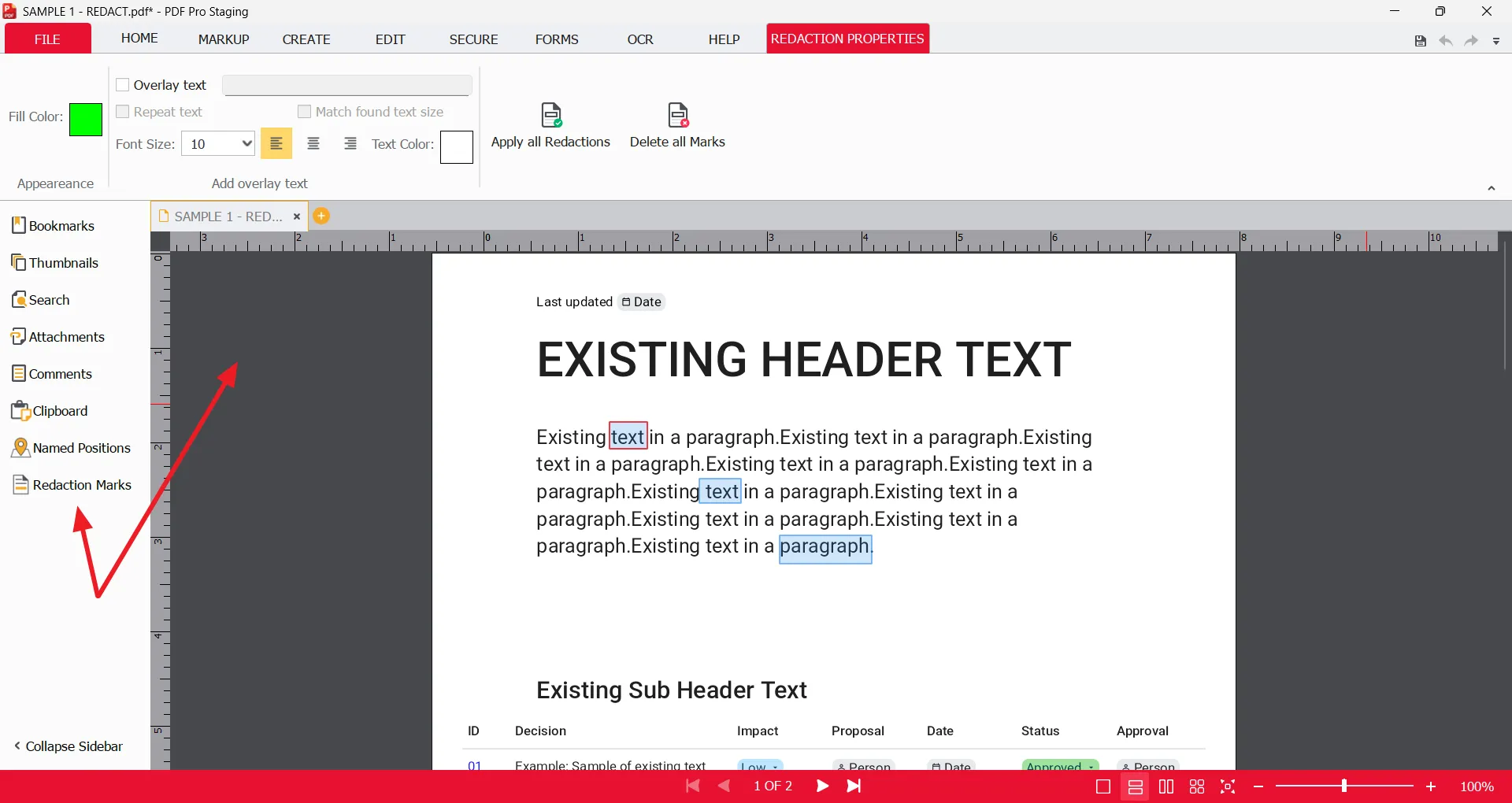
Task: Align overlay text center
Action: (x=313, y=143)
